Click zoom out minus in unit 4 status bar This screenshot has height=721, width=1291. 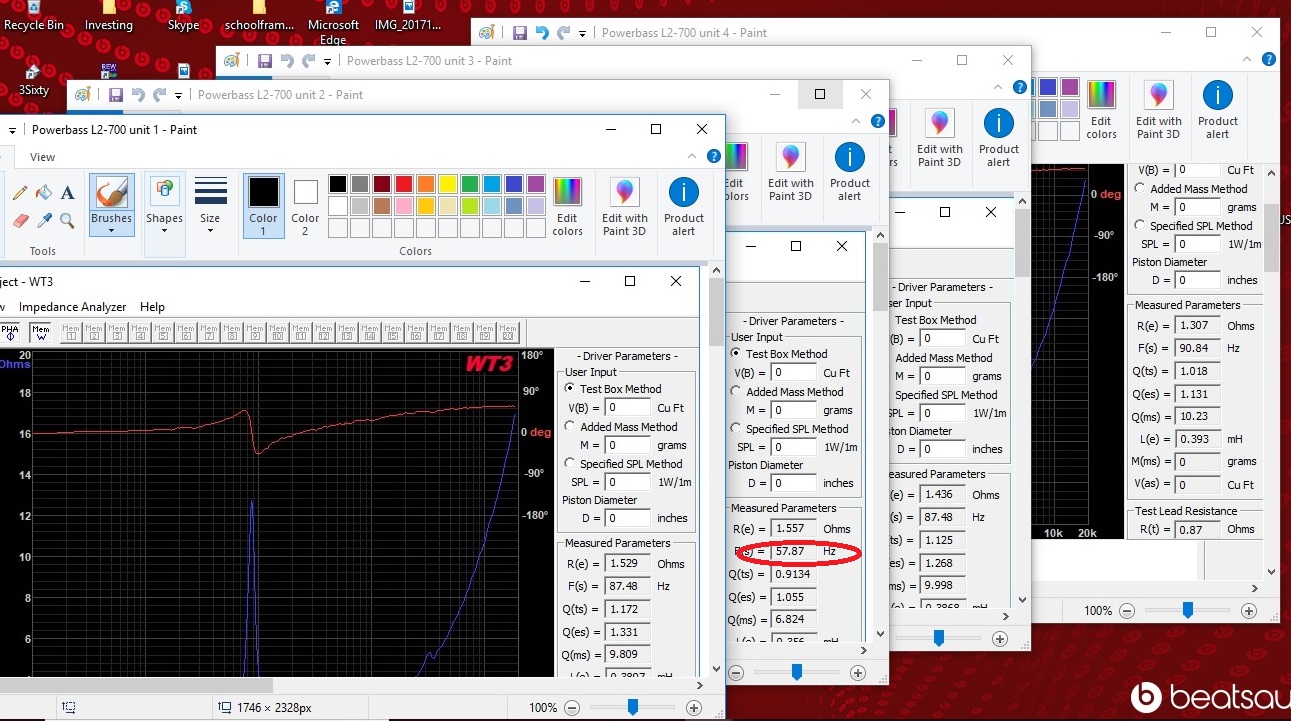pyautogui.click(x=1127, y=610)
